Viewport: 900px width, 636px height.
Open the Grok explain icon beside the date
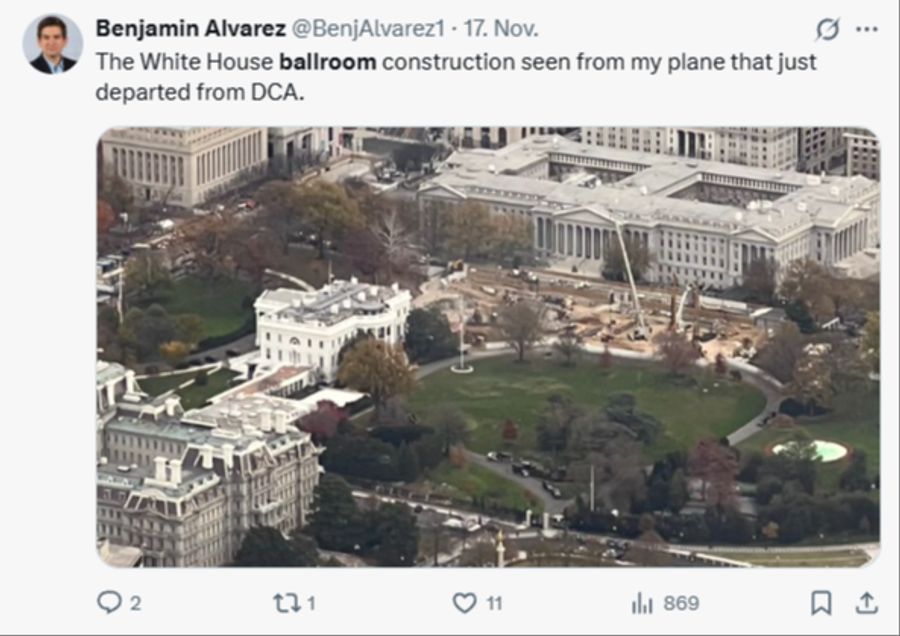point(827,29)
